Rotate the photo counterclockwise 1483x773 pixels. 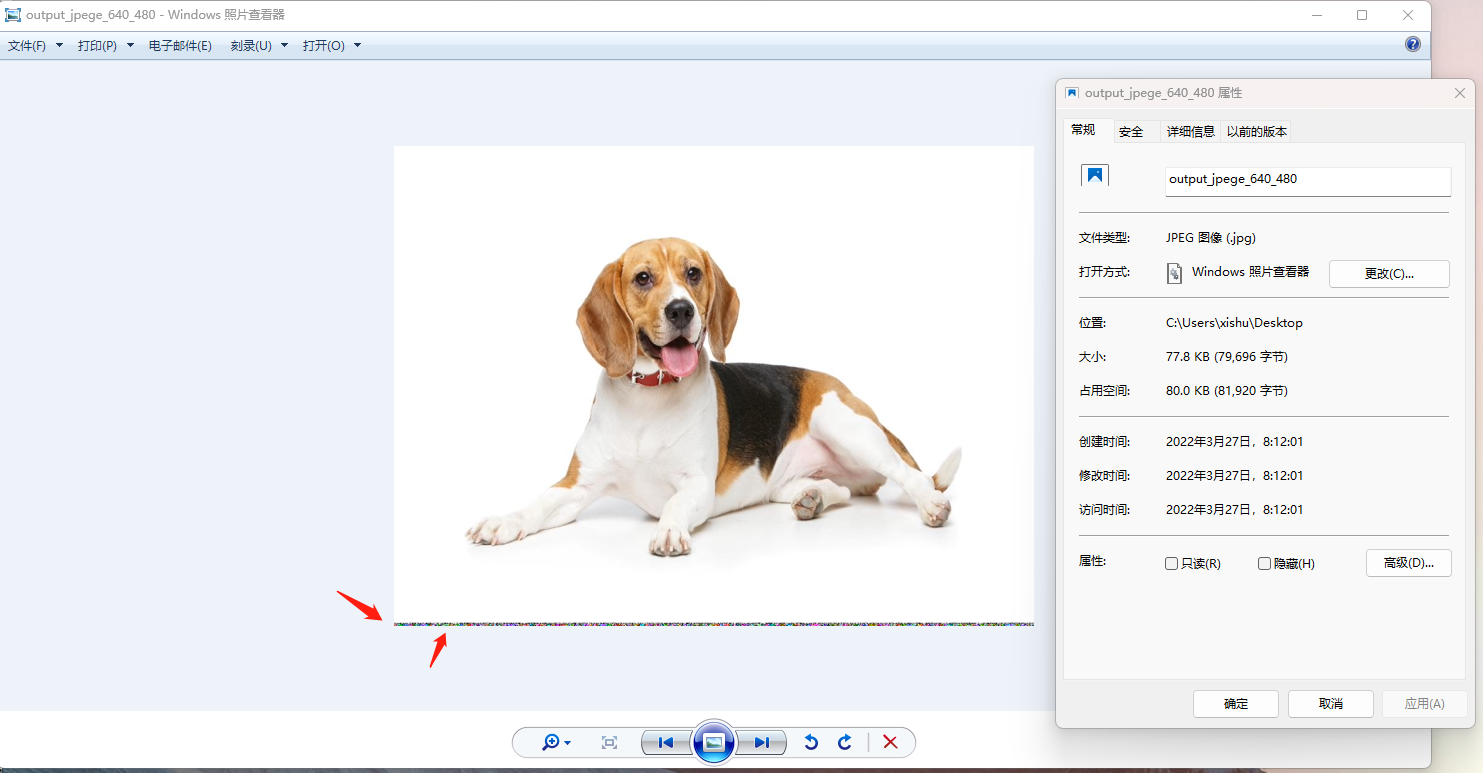(x=811, y=742)
